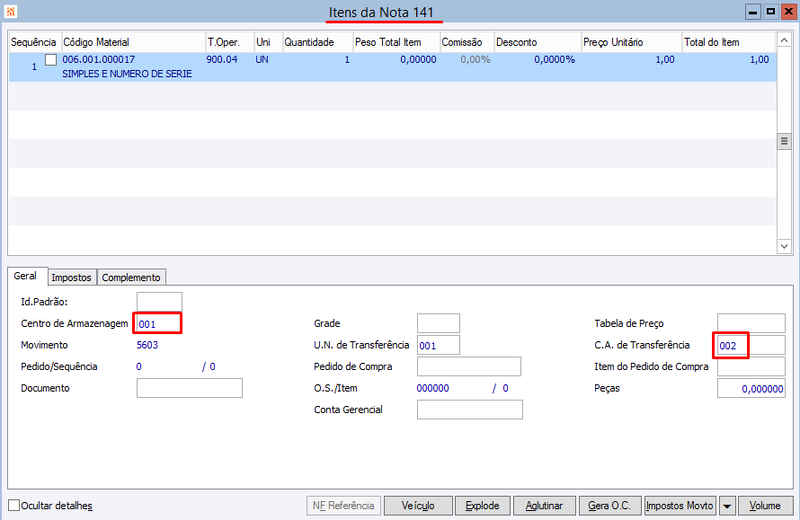Click the Peso Total Item column header

tap(396, 42)
